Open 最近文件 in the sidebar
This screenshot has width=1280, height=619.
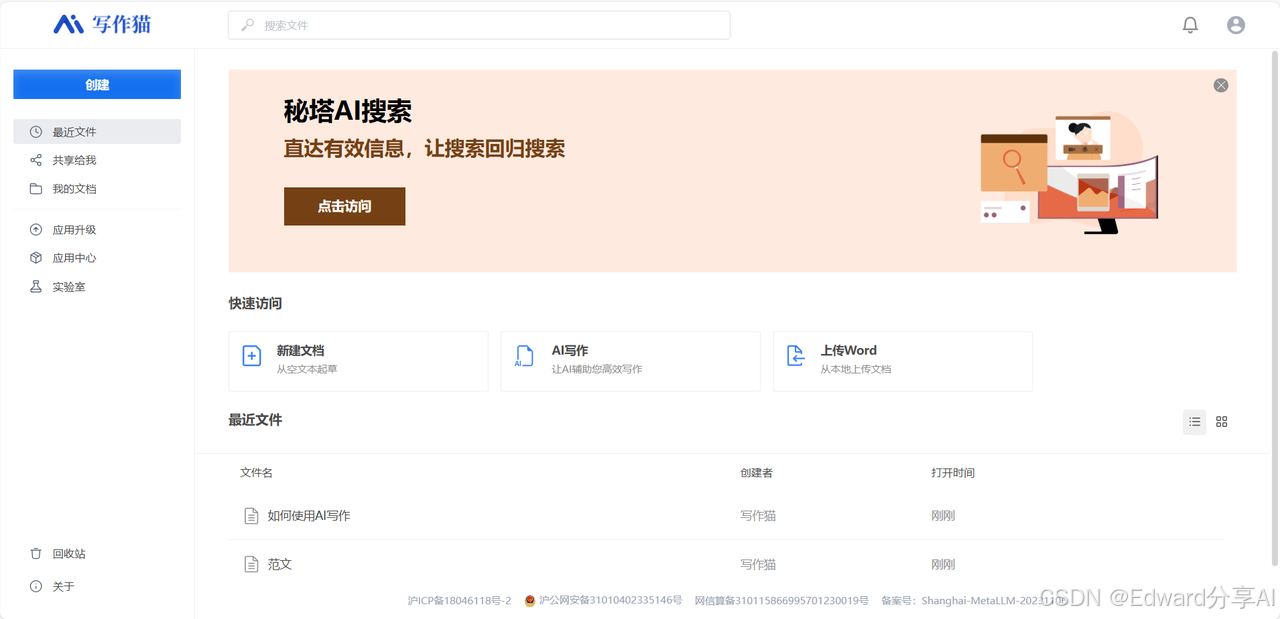[97, 132]
